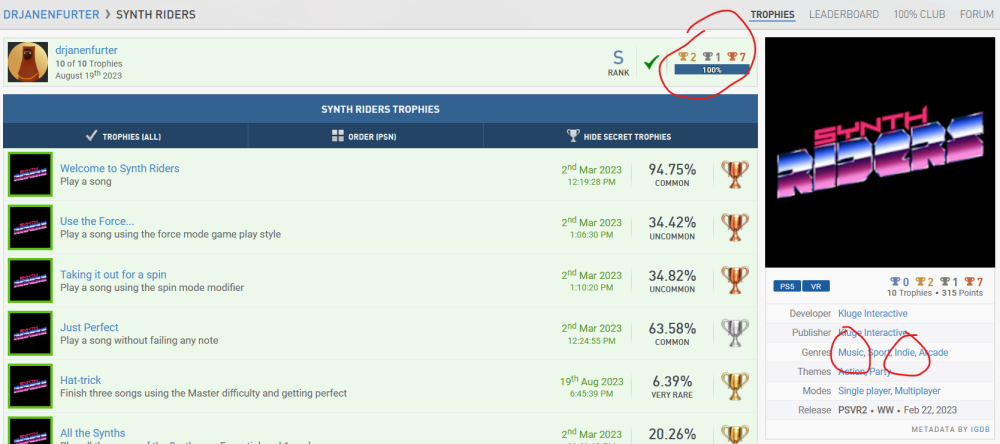Click the gold trophy icon for Hat-trick
Image resolution: width=1000 pixels, height=444 pixels.
tap(735, 386)
